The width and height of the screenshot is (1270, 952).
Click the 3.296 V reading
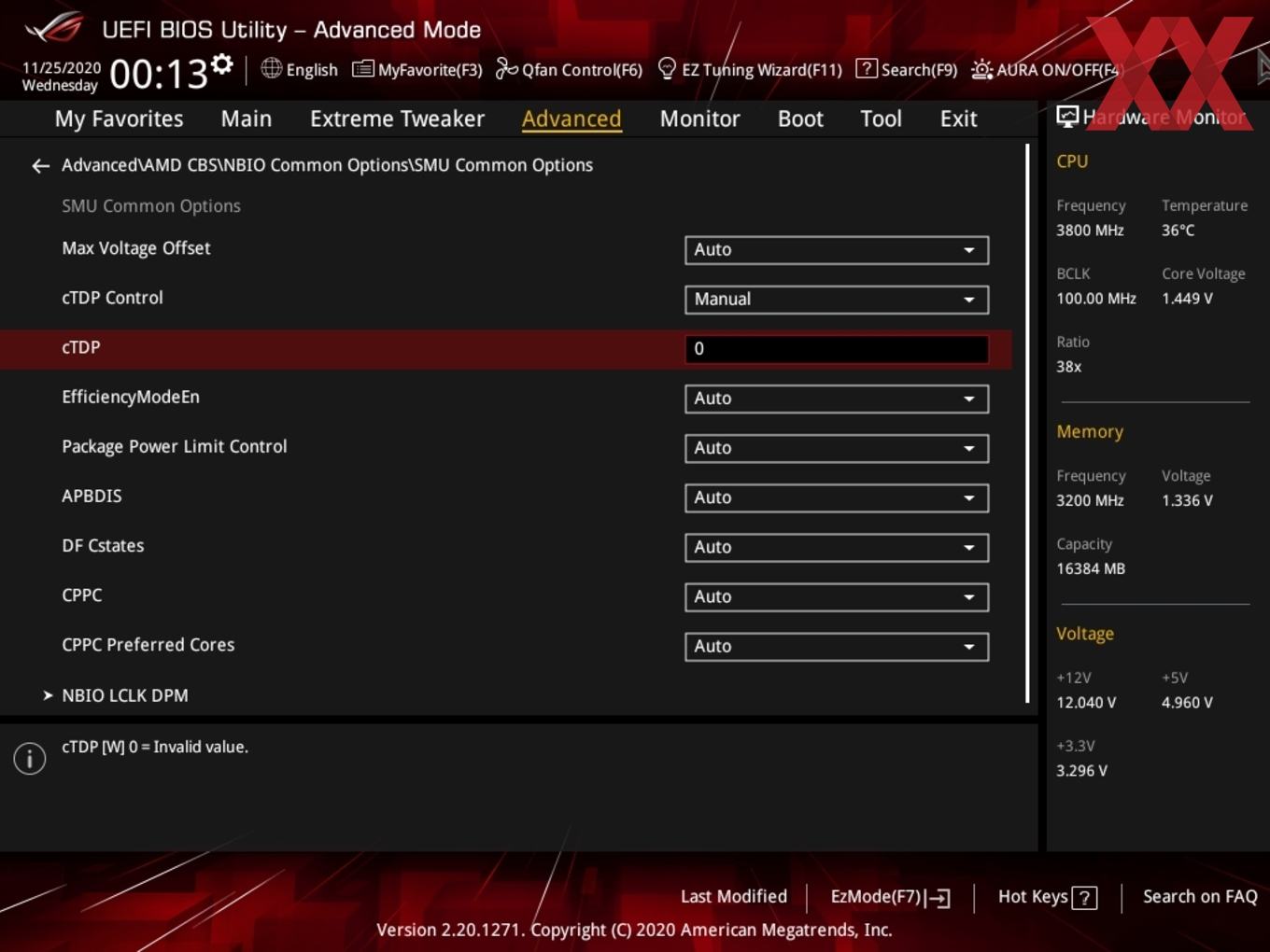click(1081, 771)
